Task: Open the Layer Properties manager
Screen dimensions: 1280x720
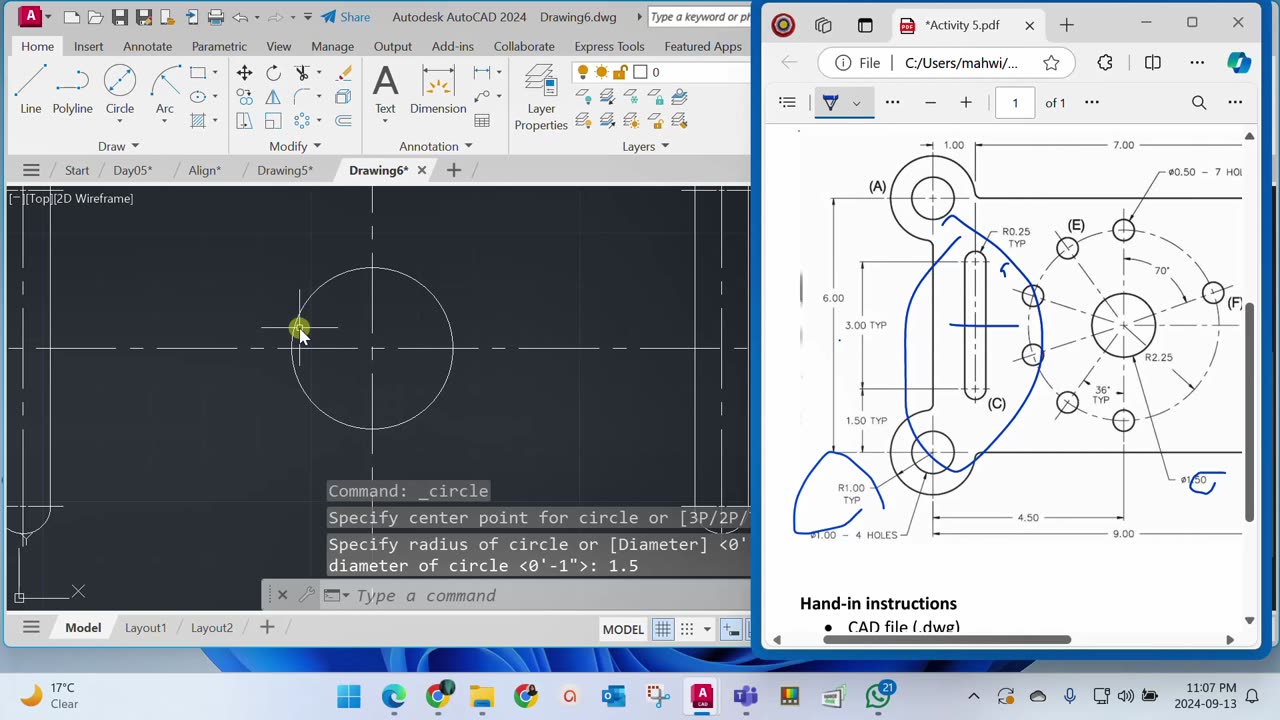Action: coord(541,98)
